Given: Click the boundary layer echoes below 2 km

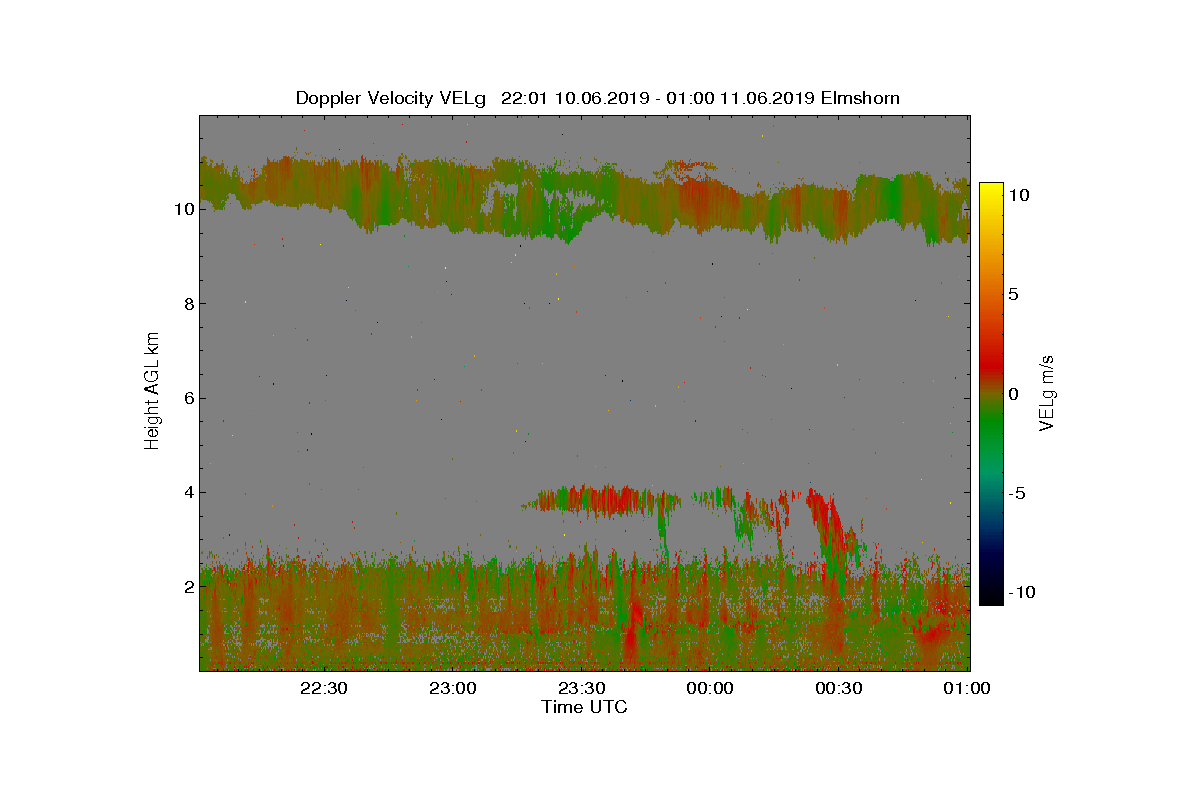Looking at the screenshot, I should [x=585, y=615].
